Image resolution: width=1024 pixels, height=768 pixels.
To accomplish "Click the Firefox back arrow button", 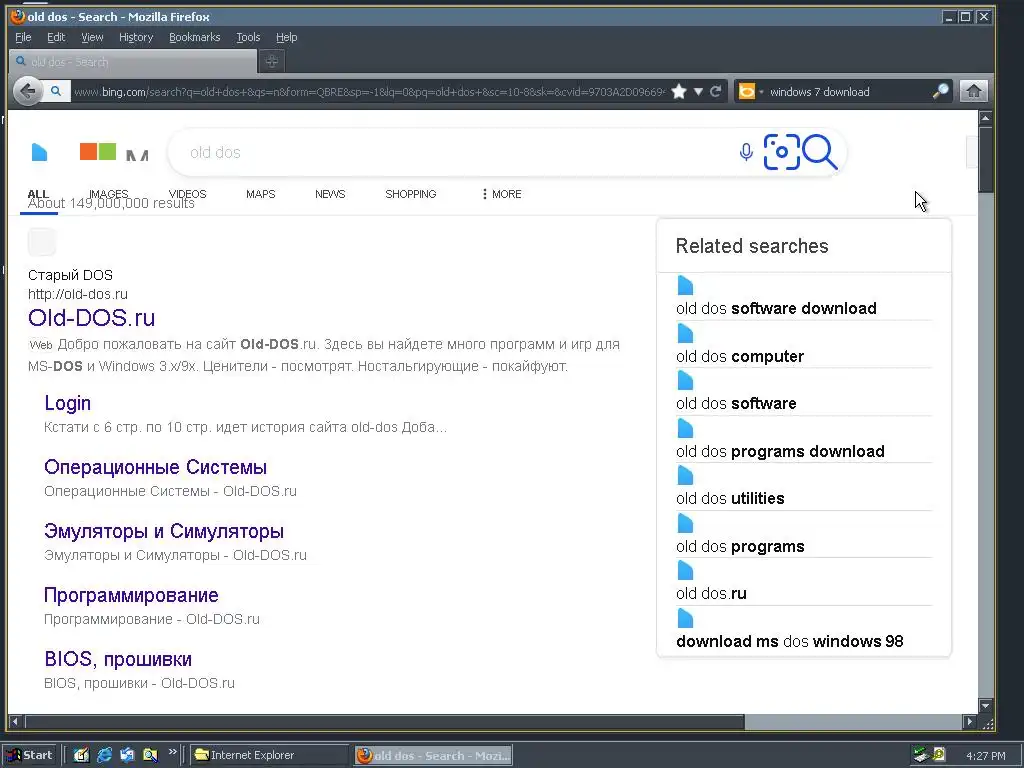I will click(27, 91).
